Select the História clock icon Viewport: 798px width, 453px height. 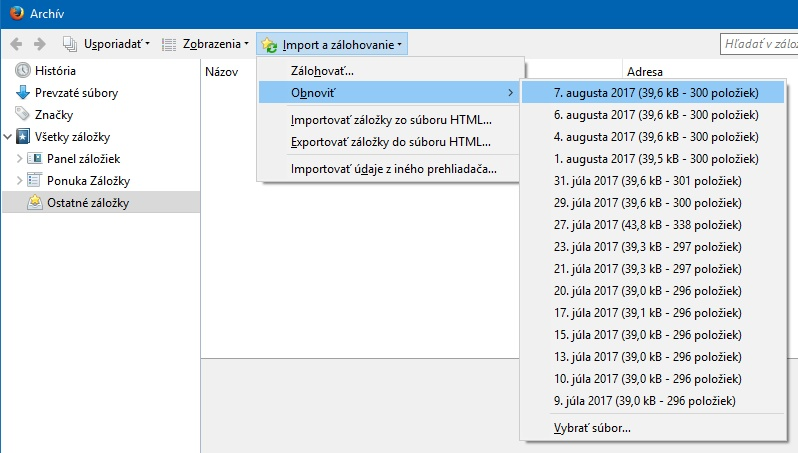click(23, 71)
